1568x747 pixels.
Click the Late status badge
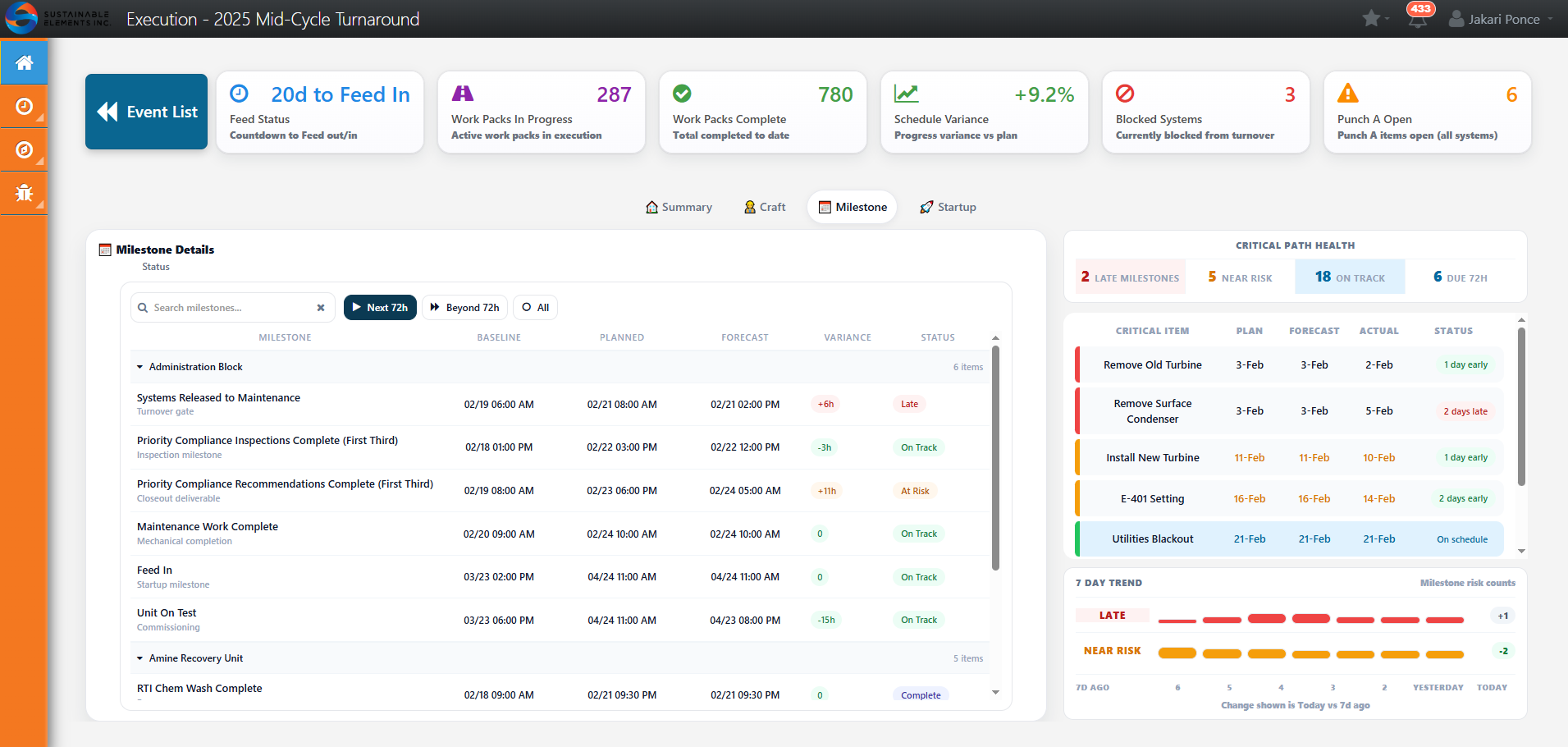click(x=909, y=404)
